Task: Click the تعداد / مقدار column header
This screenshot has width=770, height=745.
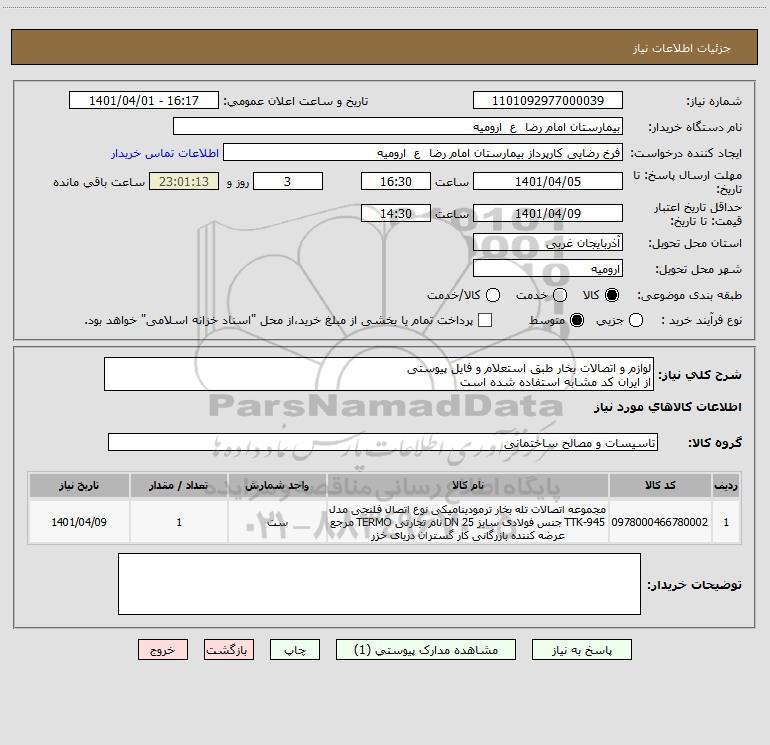Action: (x=179, y=485)
